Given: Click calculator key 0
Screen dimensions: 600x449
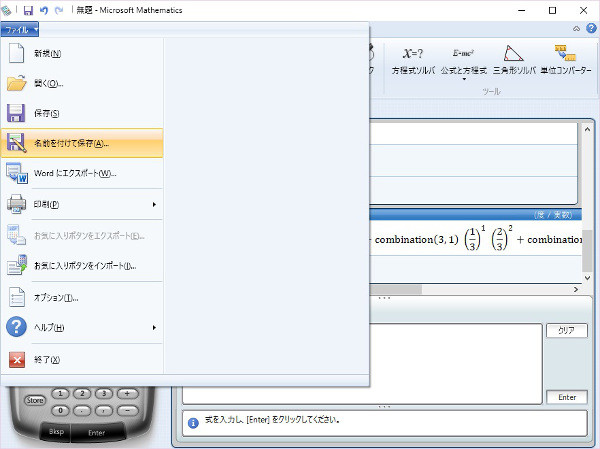Looking at the screenshot, I should (60, 410).
